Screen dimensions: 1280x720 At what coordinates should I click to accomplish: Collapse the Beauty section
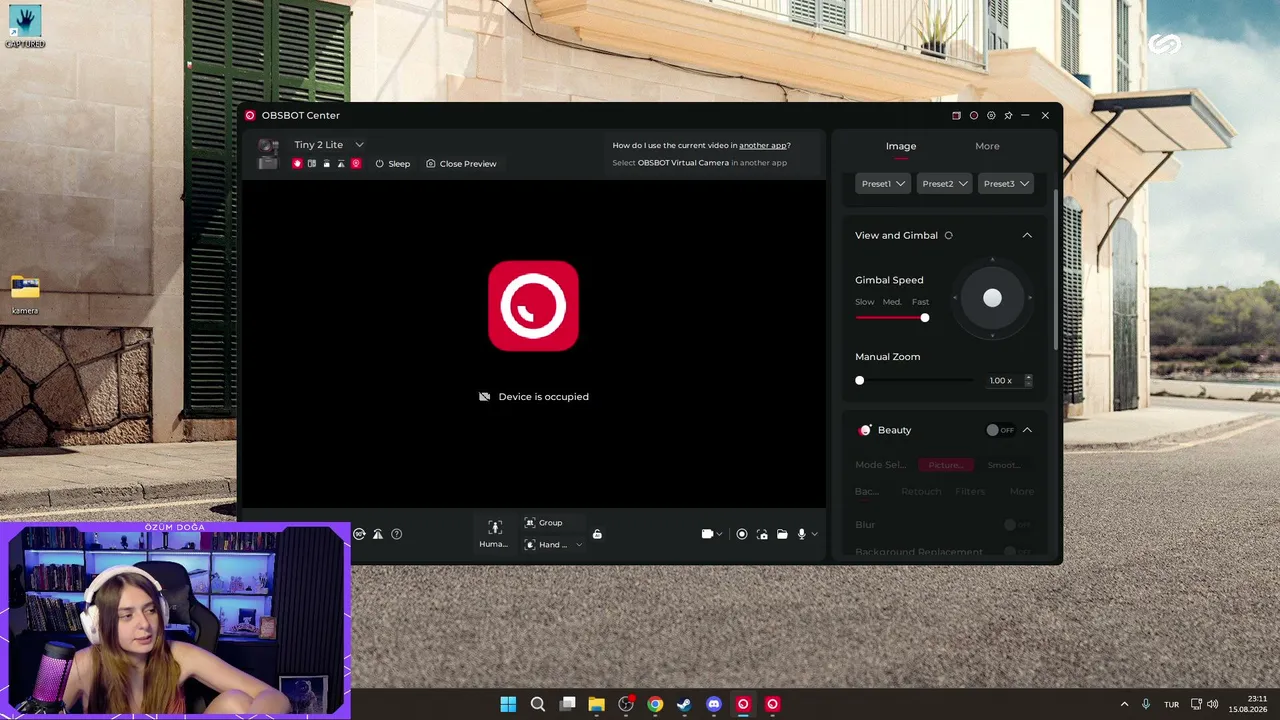(1027, 430)
